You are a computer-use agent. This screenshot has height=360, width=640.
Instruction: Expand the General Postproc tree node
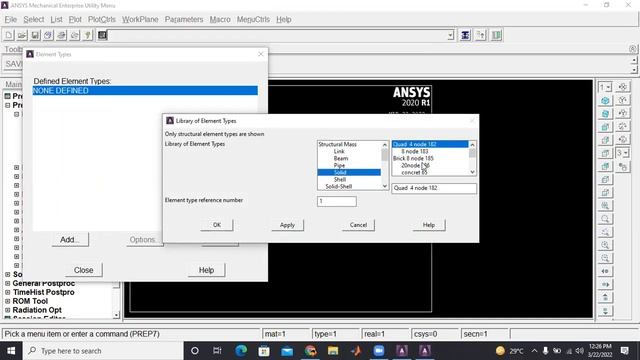click(7, 283)
